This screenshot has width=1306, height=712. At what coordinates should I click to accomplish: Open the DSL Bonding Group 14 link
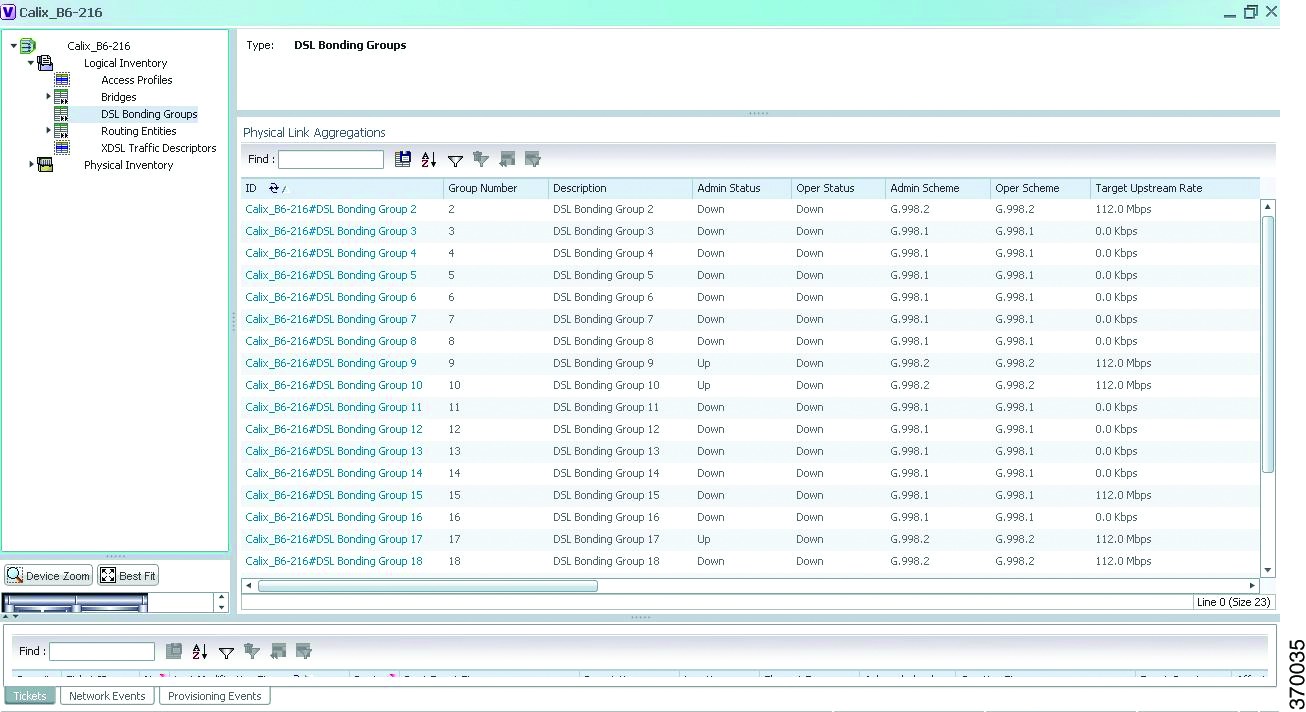point(334,473)
